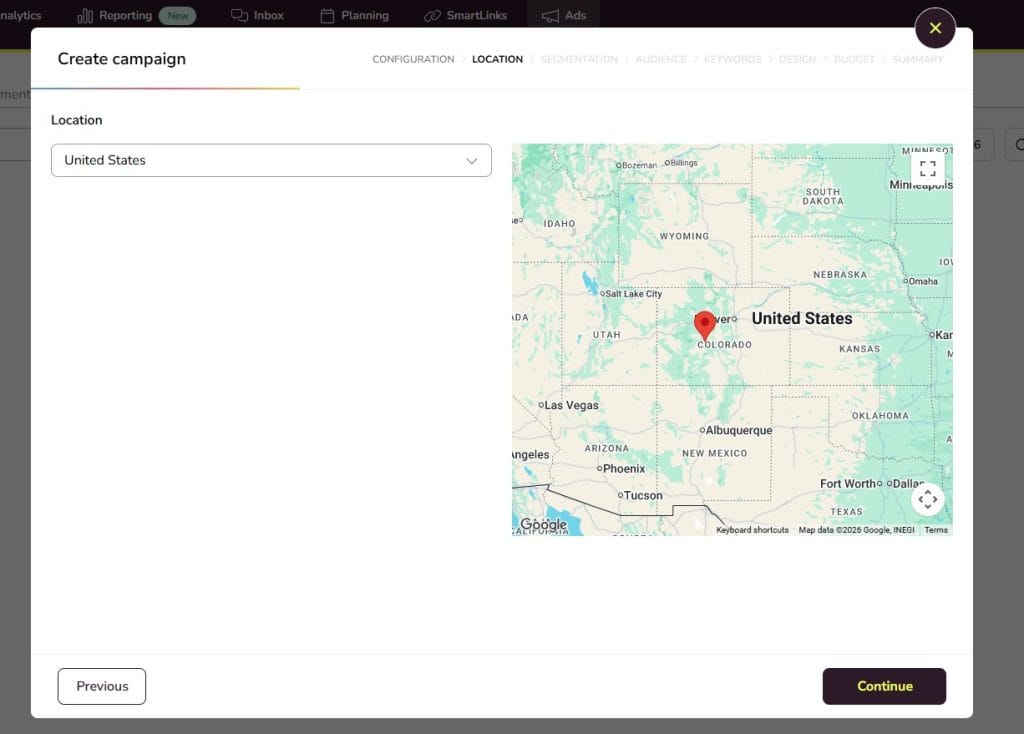Click the Reporting bar chart icon
The image size is (1024, 734).
pos(85,16)
